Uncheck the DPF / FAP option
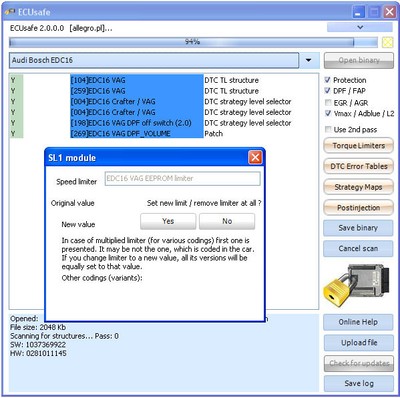The image size is (400, 398). (x=328, y=90)
